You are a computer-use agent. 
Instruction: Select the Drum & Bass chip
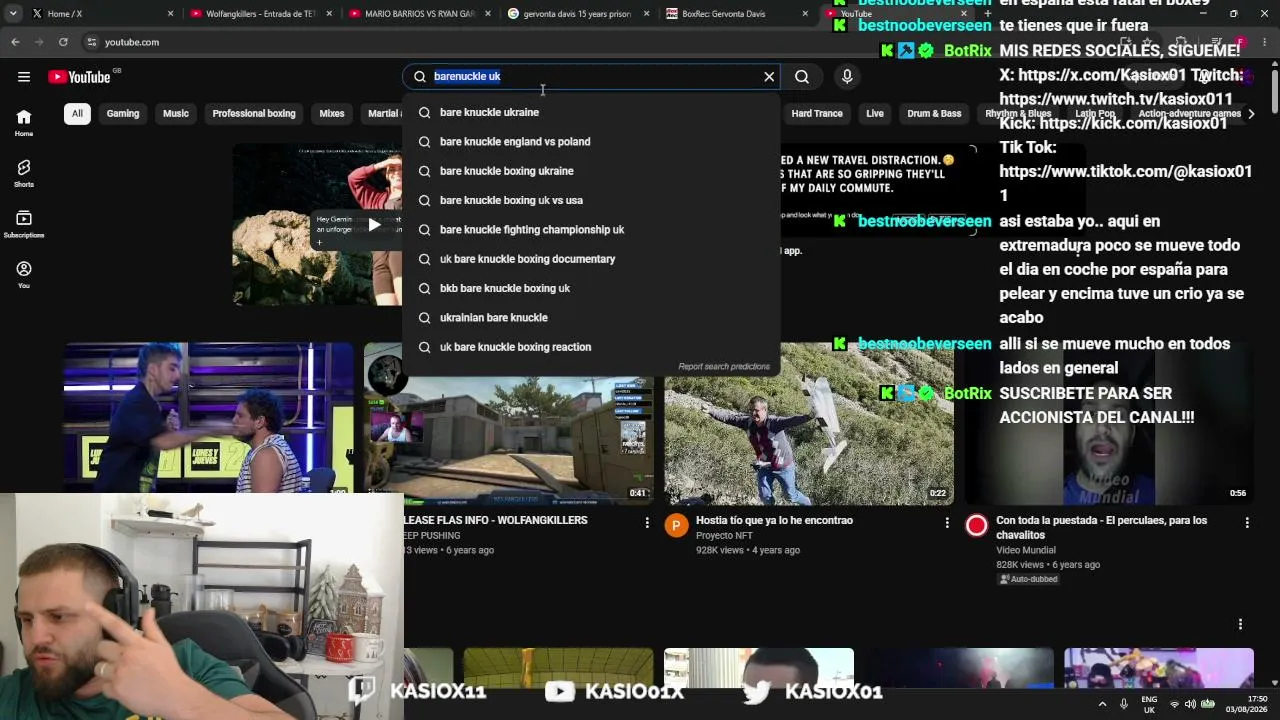point(934,114)
